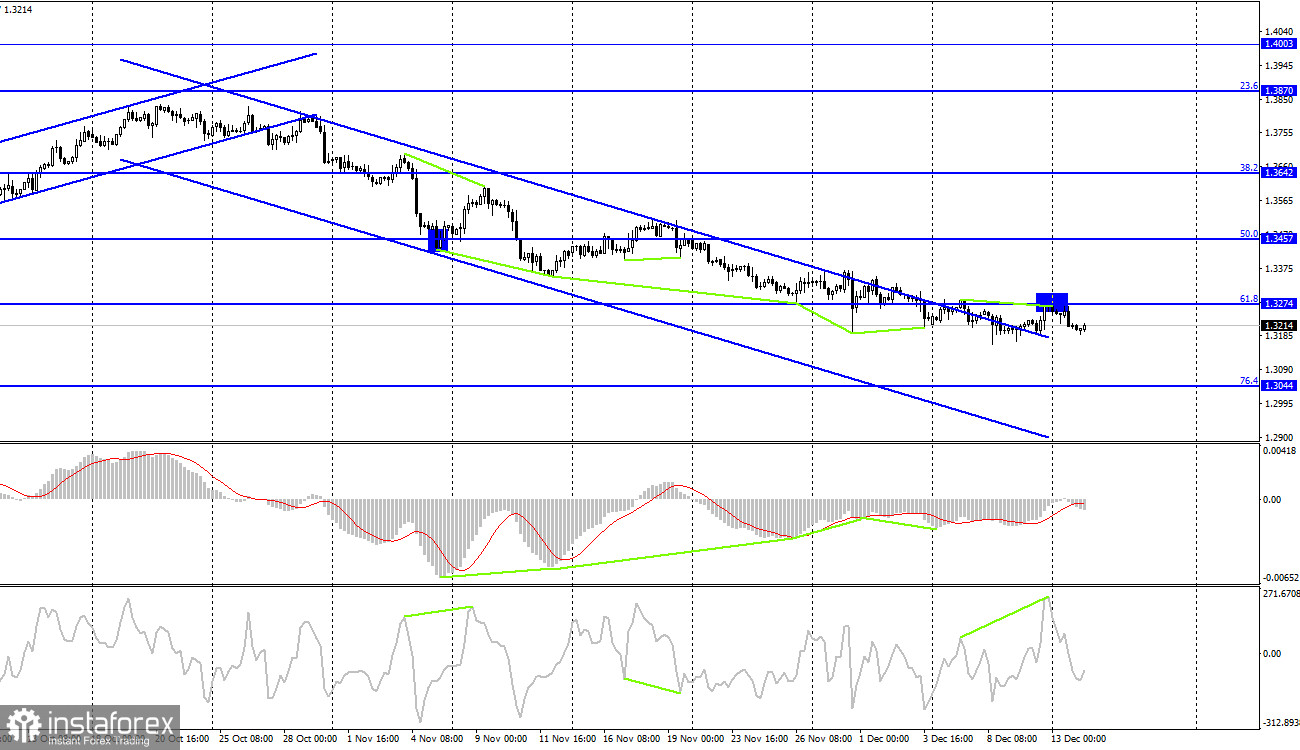Select the 38.2 Fibonacci level label
This screenshot has height=750, width=1300.
point(1248,168)
